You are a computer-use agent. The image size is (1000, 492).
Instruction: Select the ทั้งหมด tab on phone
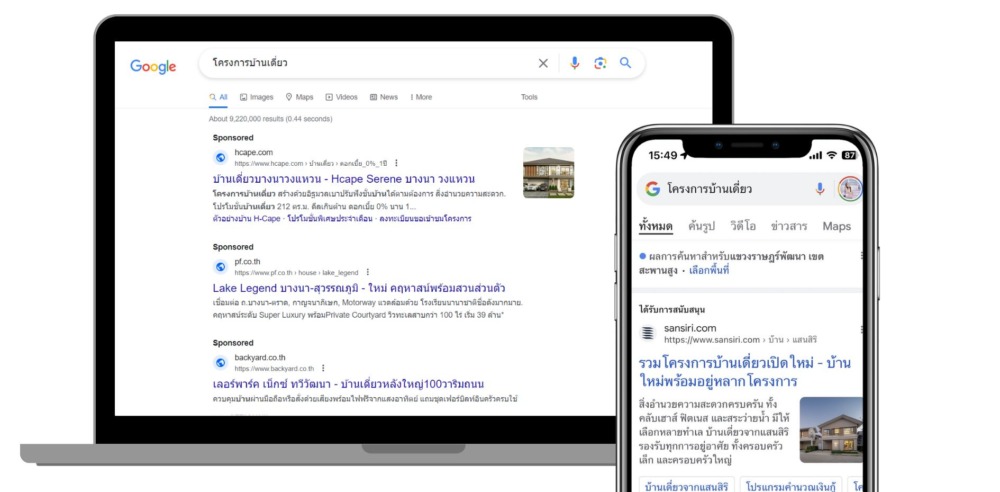pos(656,227)
